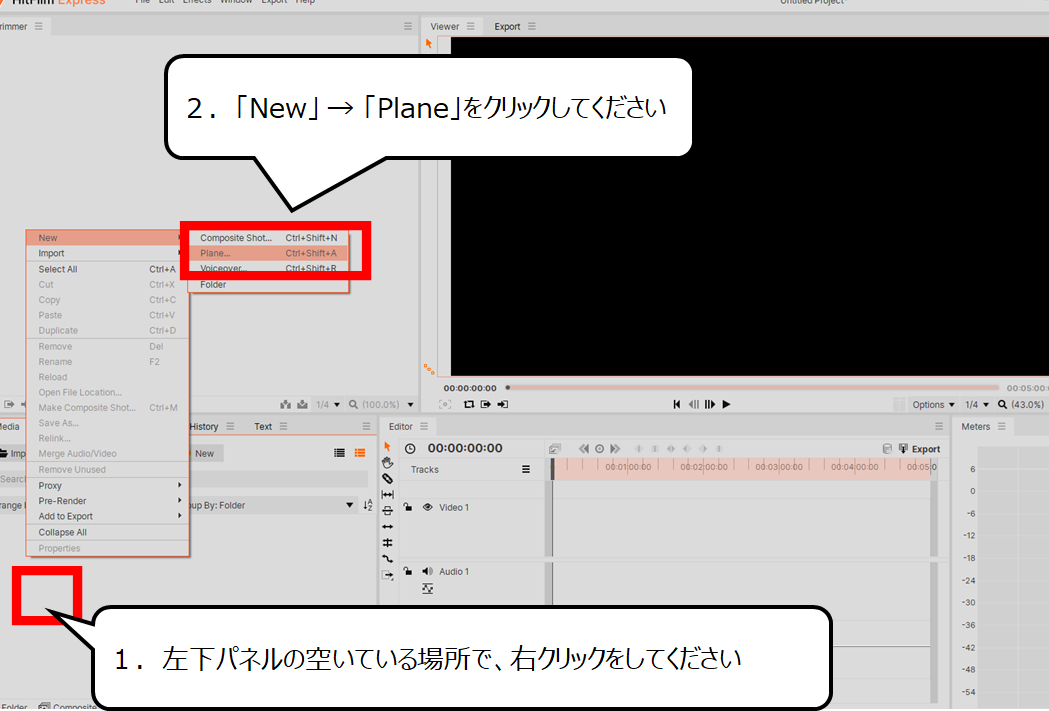This screenshot has height=711, width=1049.
Task: Click the Make Composite Shot icon in Editor
Action: click(555, 449)
